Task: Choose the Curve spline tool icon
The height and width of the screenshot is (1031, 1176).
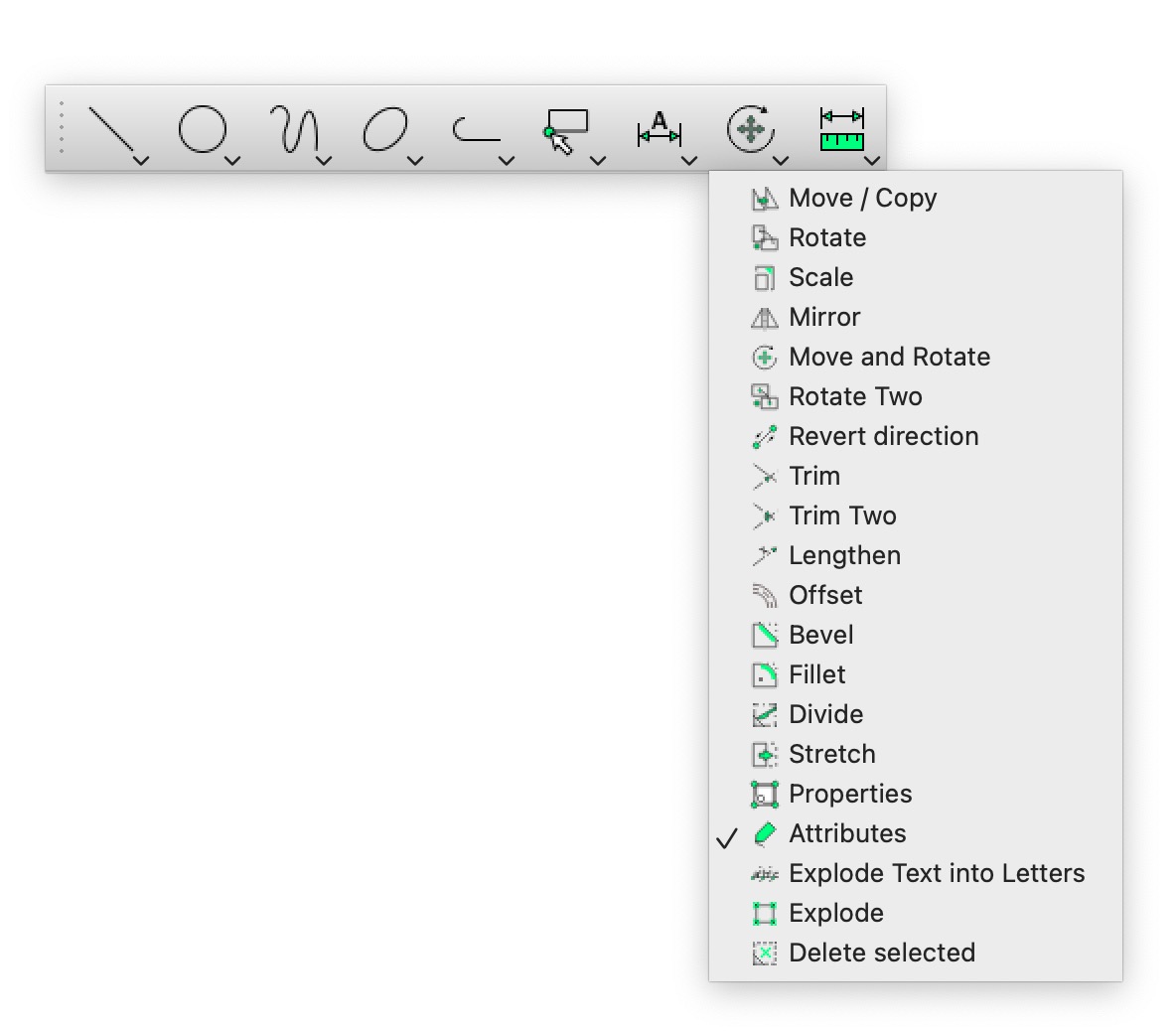Action: [293, 129]
